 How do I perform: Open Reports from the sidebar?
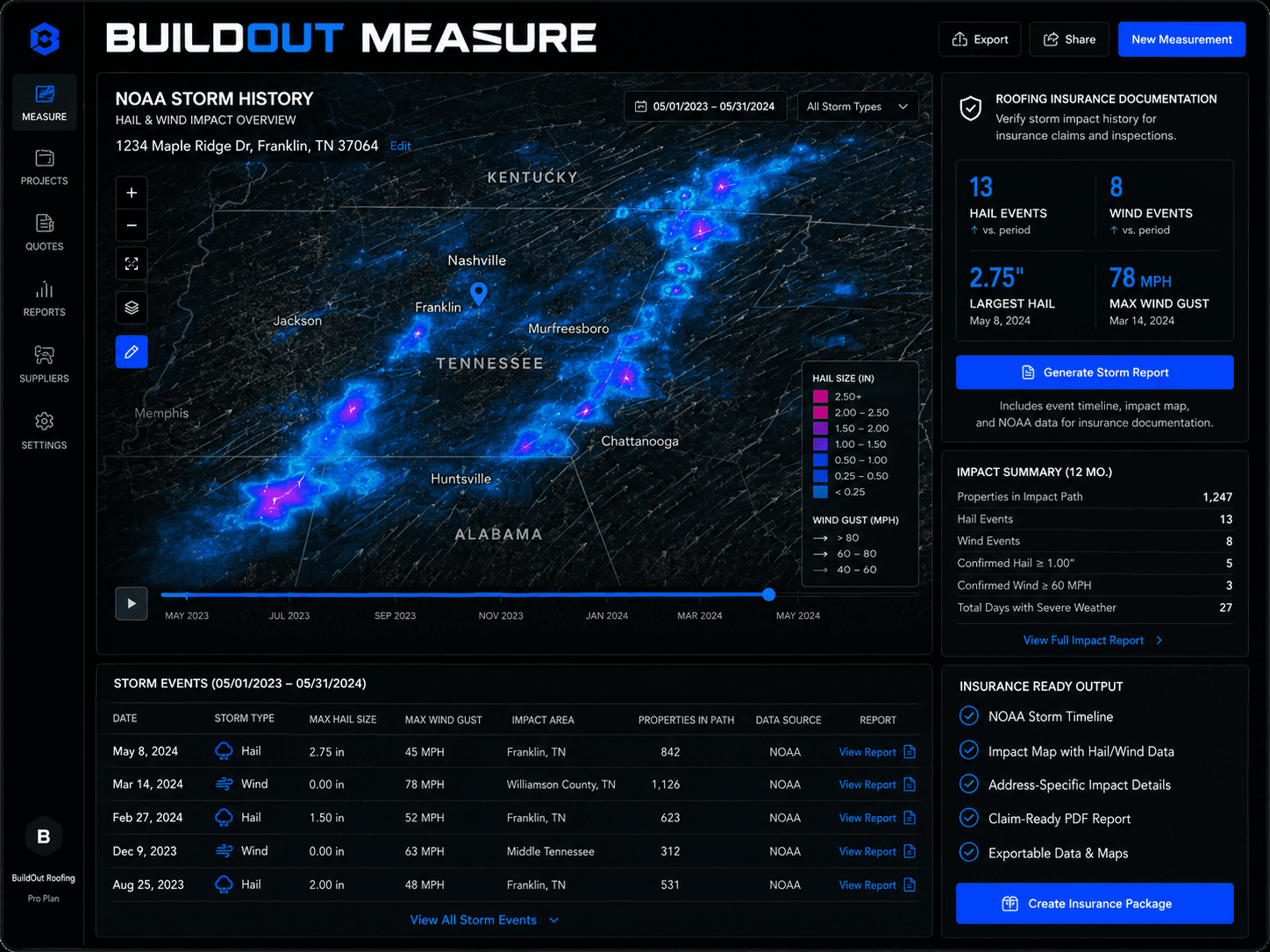click(x=45, y=298)
